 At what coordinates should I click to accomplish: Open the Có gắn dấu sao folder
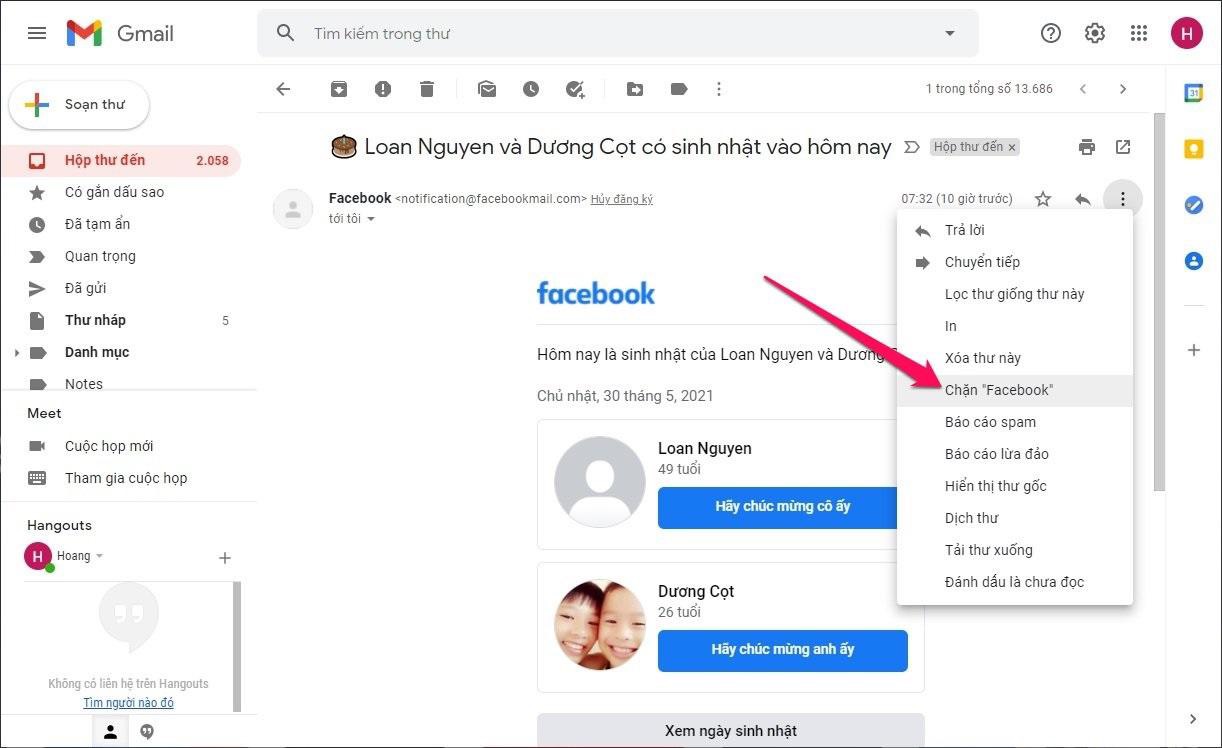121,192
